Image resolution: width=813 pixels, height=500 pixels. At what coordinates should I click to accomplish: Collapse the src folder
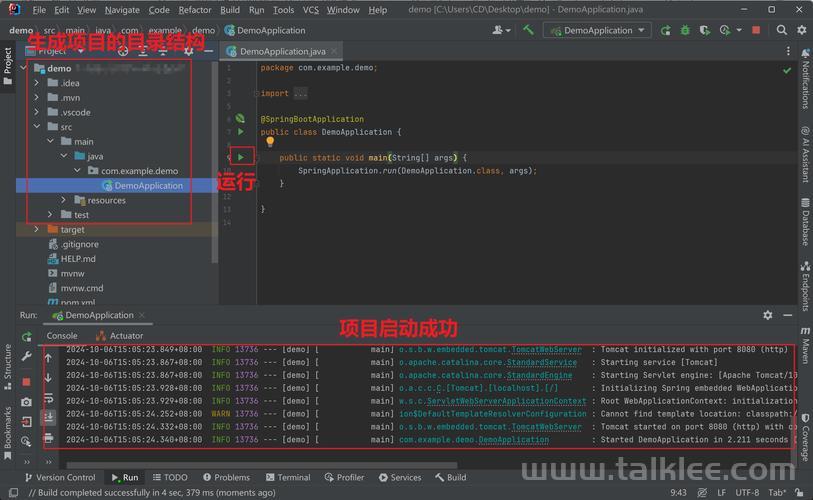pyautogui.click(x=36, y=126)
